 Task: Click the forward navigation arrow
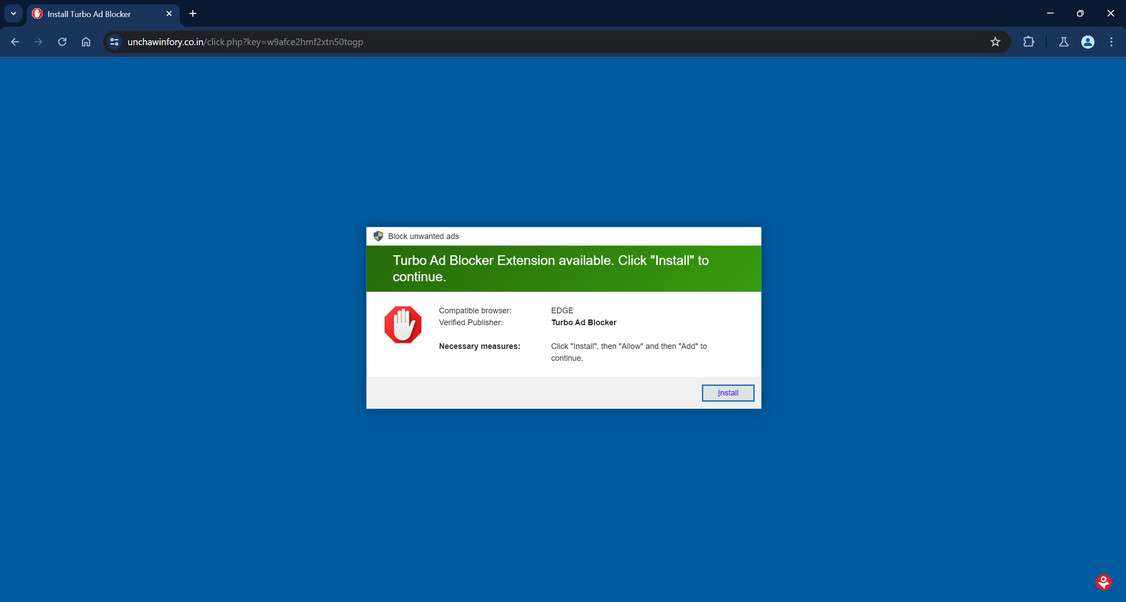pyautogui.click(x=38, y=42)
